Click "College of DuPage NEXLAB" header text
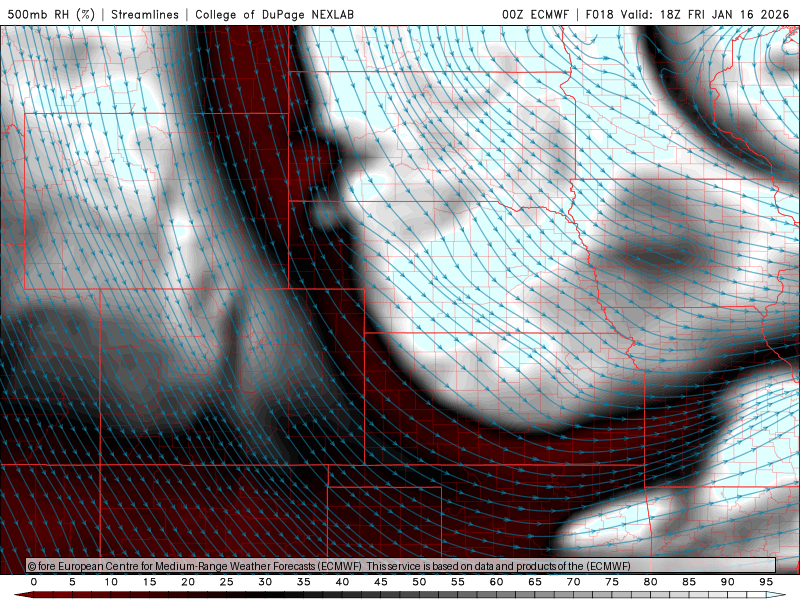Image resolution: width=800 pixels, height=600 pixels. click(x=274, y=14)
